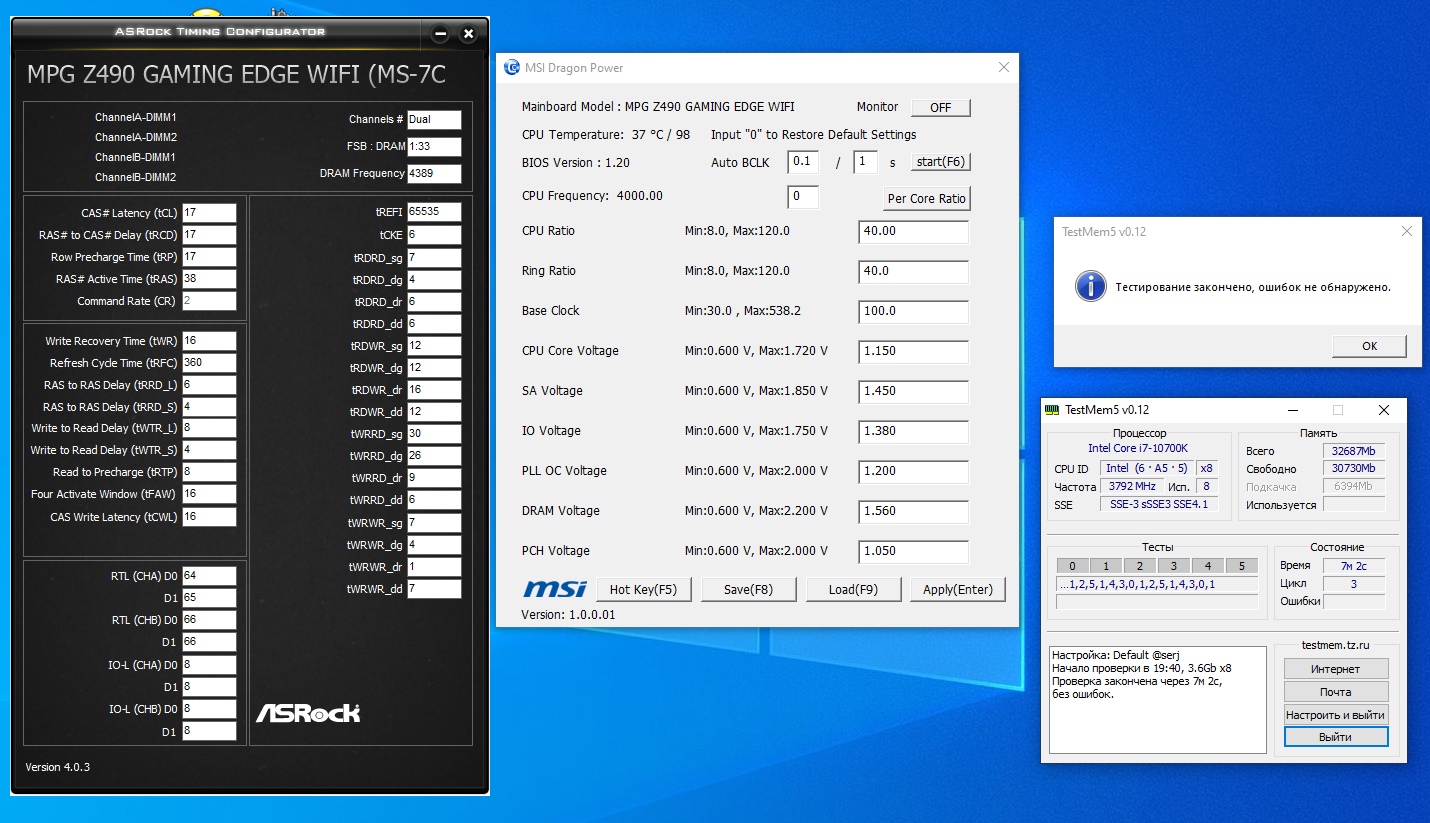1430x823 pixels.
Task: Click the Hot Key(F5) button
Action: pyautogui.click(x=643, y=589)
